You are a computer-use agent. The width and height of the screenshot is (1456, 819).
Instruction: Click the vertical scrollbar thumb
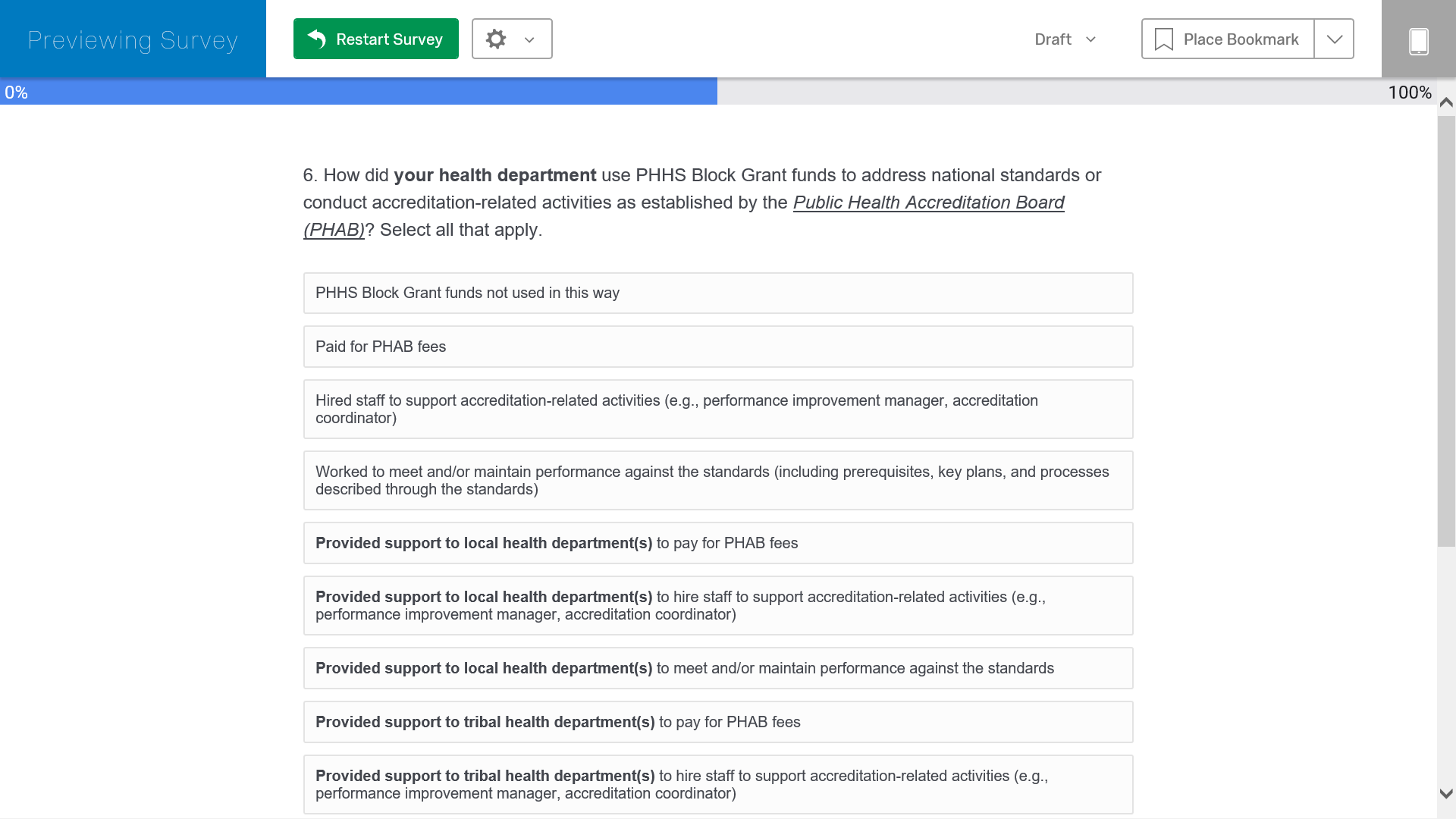[1446, 330]
